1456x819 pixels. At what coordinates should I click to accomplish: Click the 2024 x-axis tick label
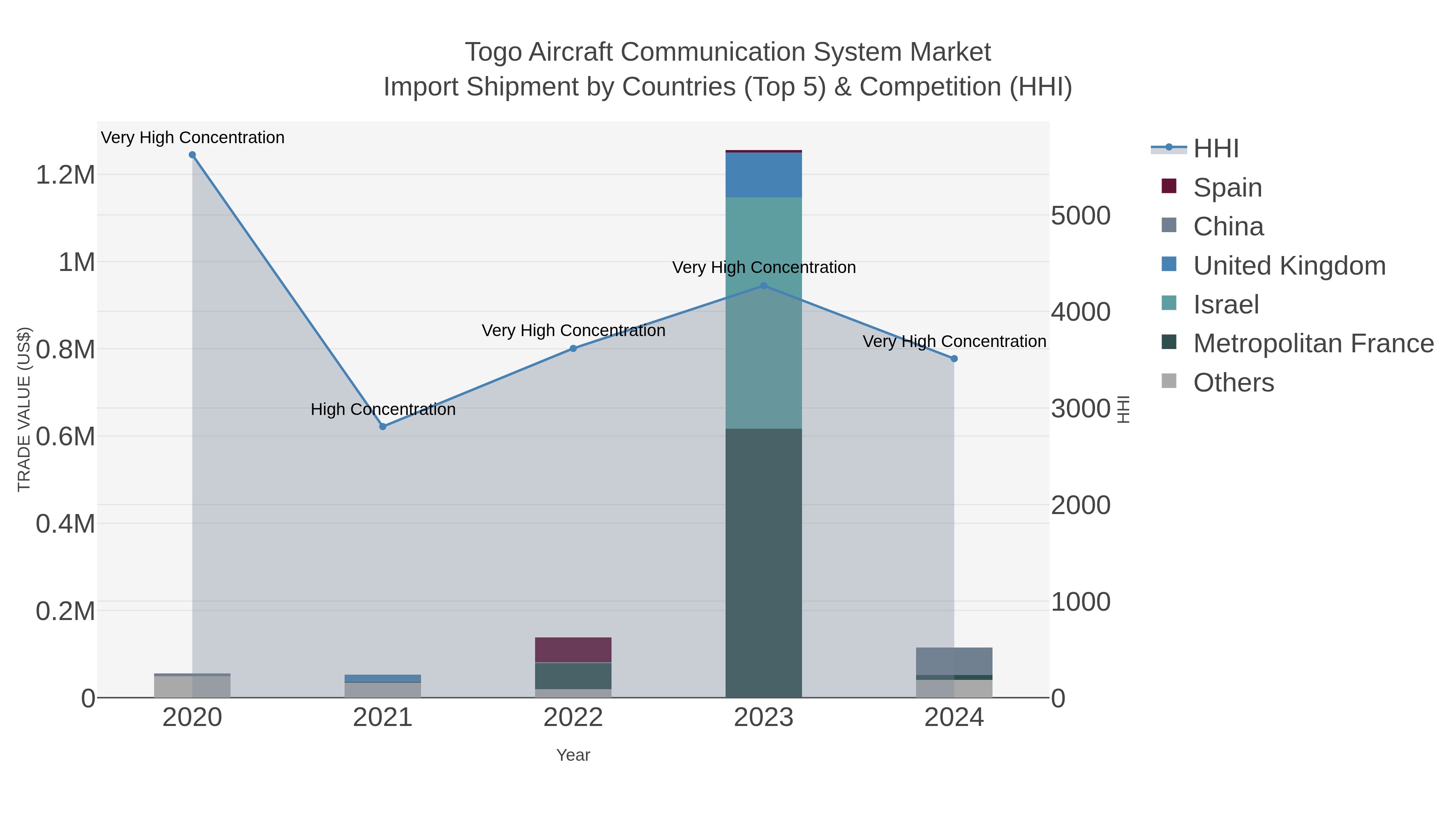click(x=954, y=718)
